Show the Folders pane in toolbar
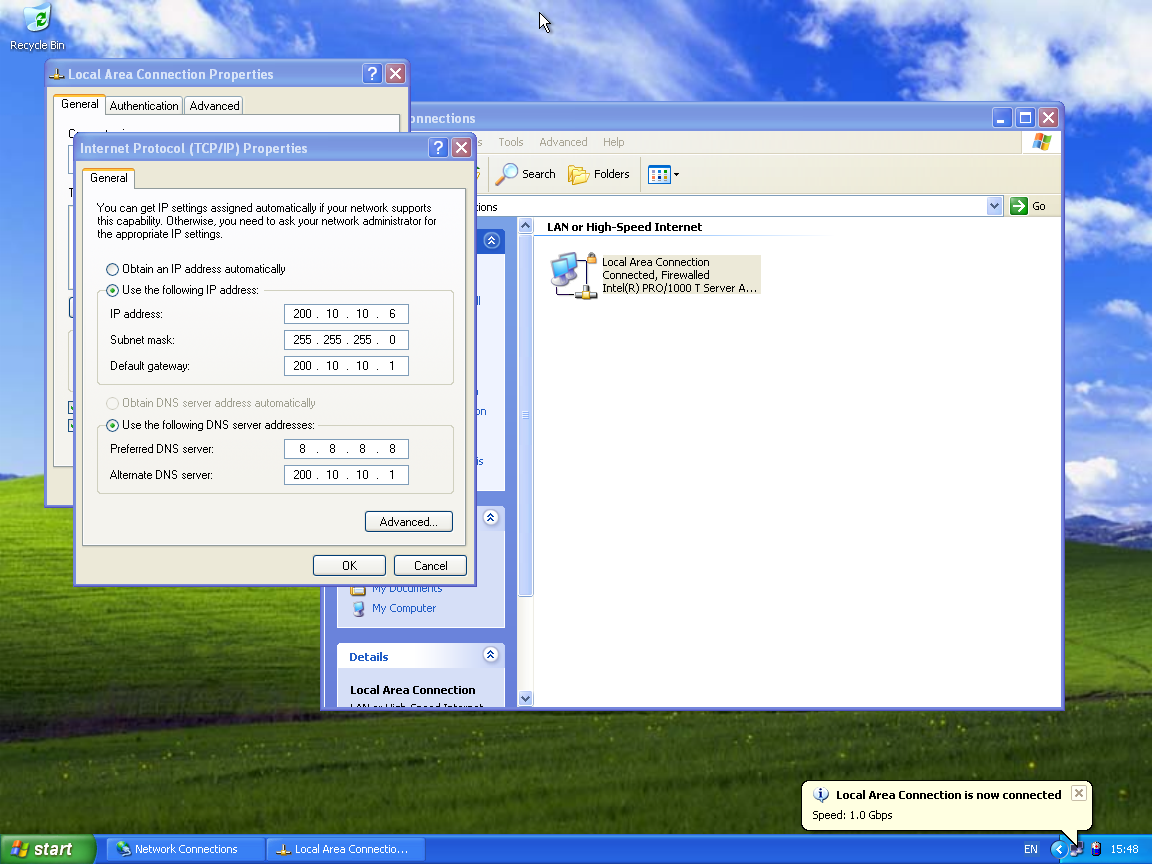 [598, 174]
